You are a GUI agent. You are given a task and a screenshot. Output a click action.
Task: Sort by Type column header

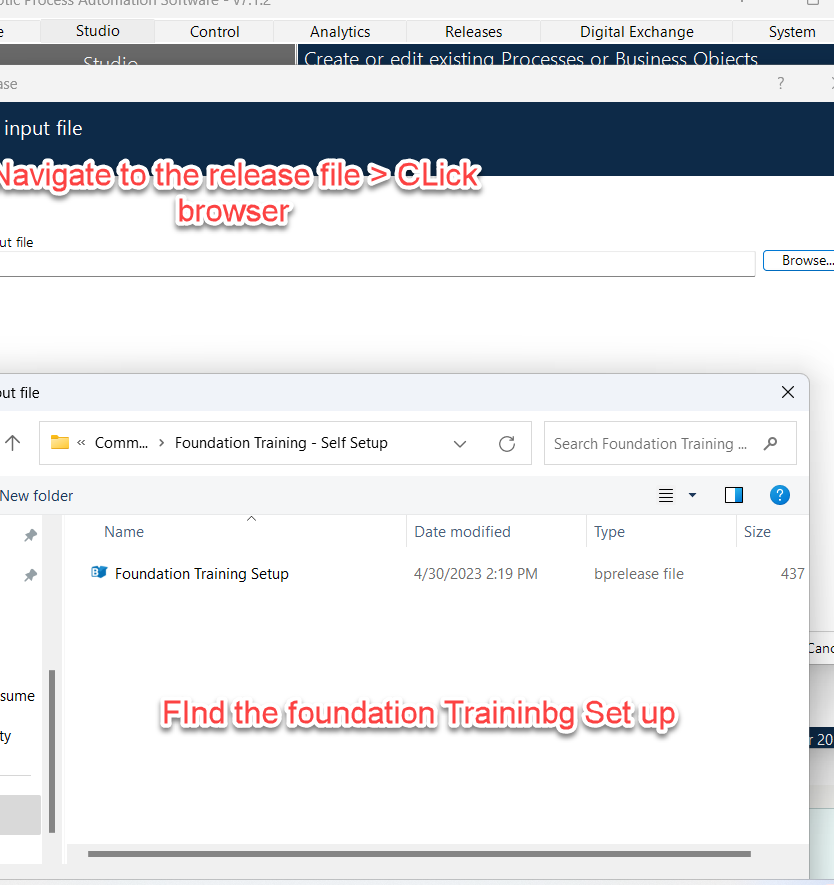609,532
